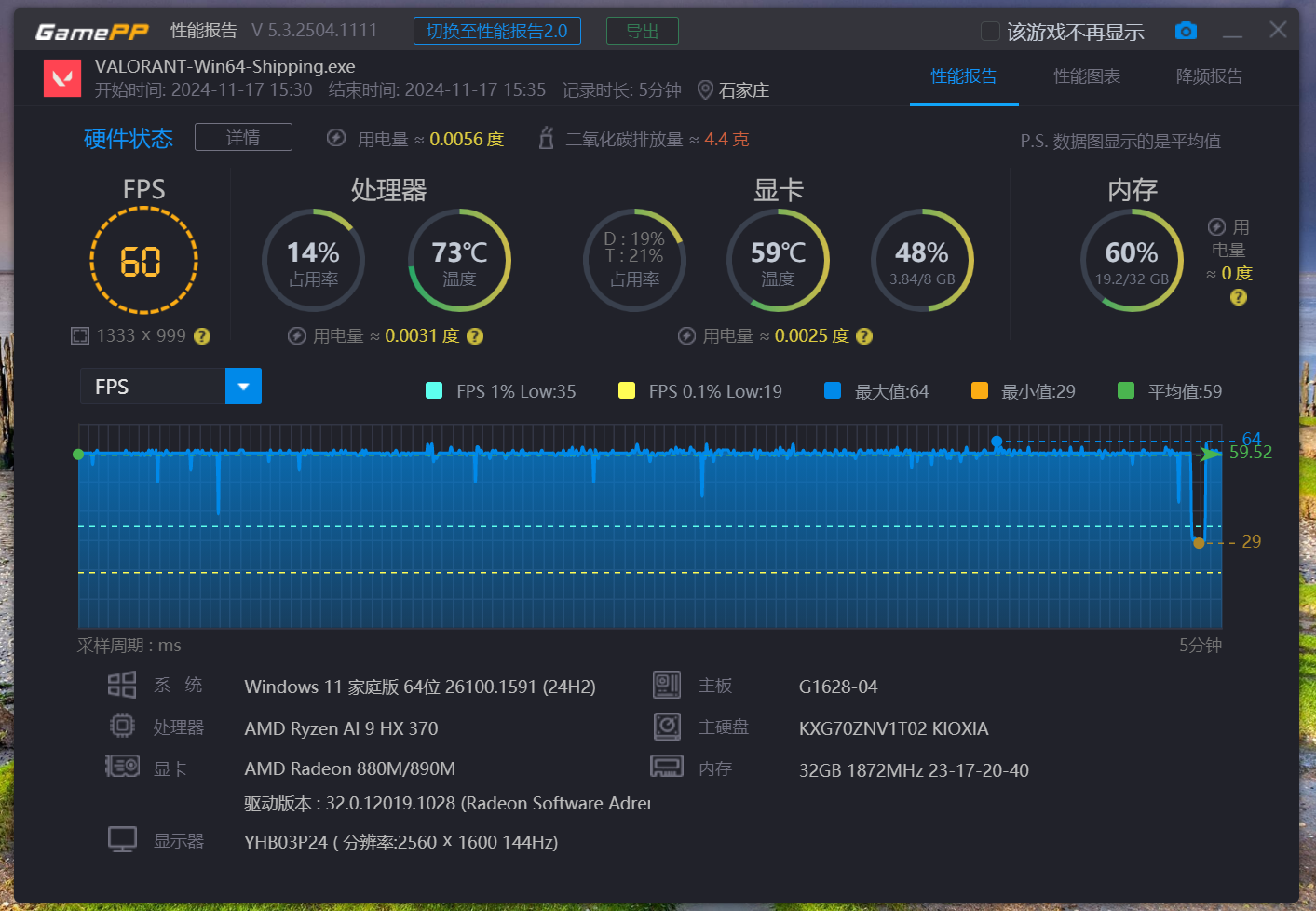Click the 切换至性能报告2.0 button
Viewport: 1316px width, 911px height.
click(497, 31)
